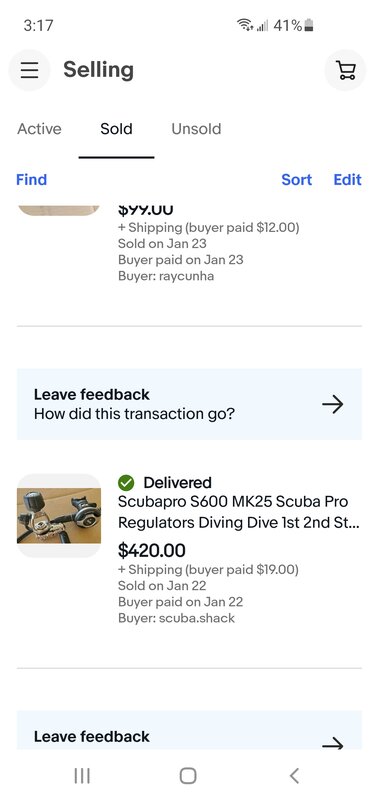Screen dimensions: 379x800
Task: Open the Sort options
Action: click(x=297, y=180)
